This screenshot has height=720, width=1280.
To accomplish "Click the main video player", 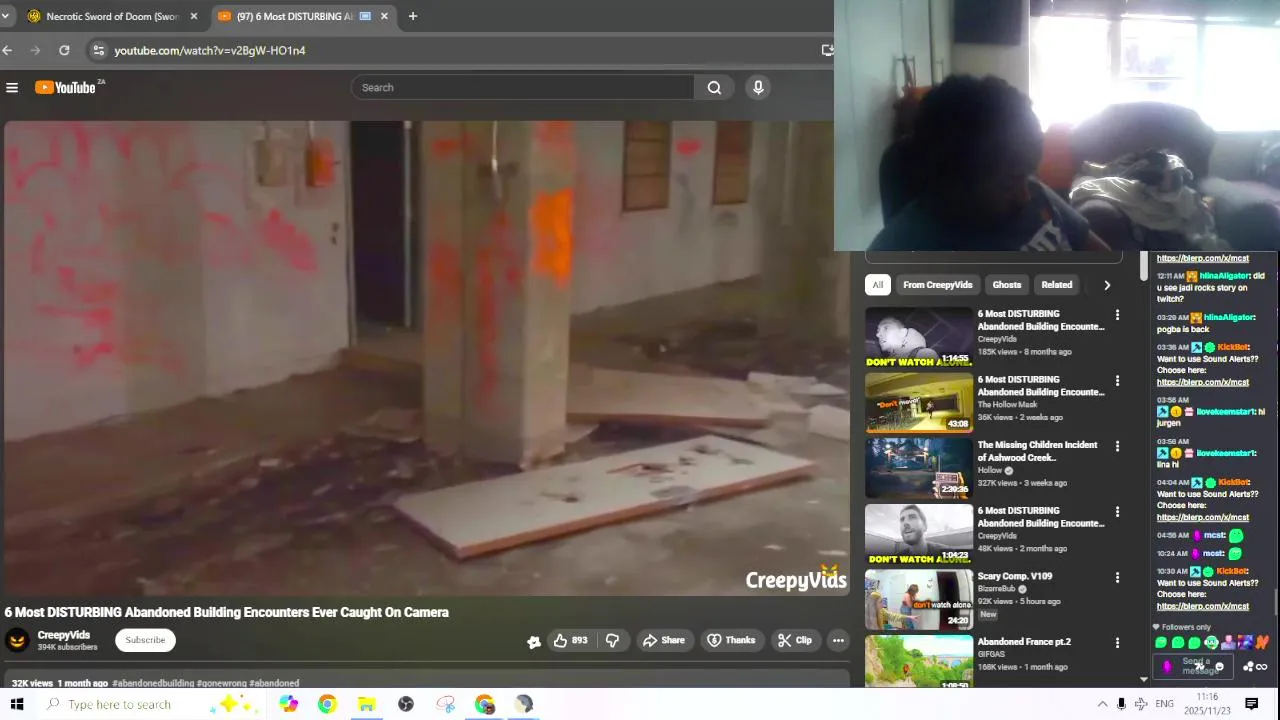I will [x=425, y=358].
